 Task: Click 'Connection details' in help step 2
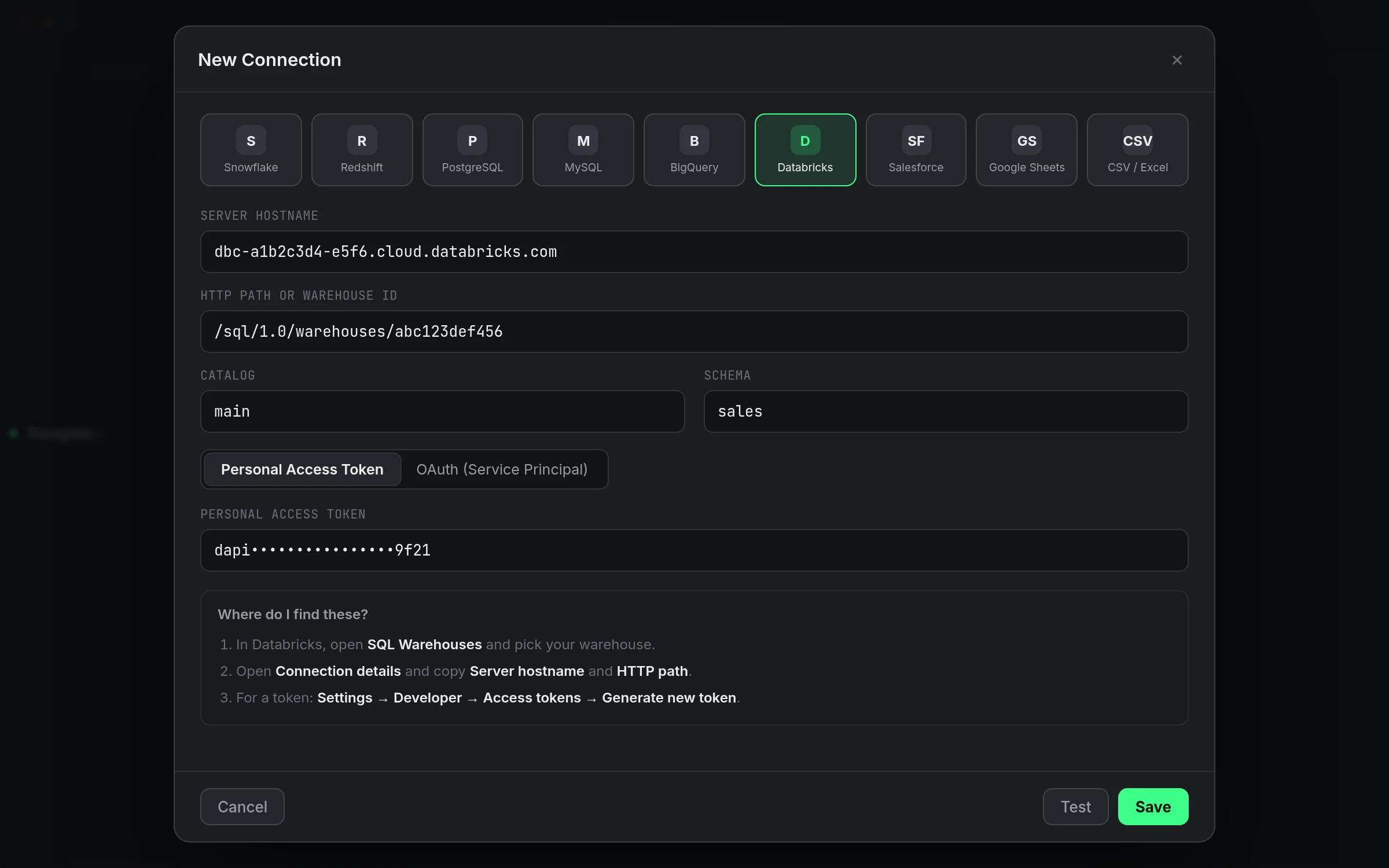click(x=338, y=671)
